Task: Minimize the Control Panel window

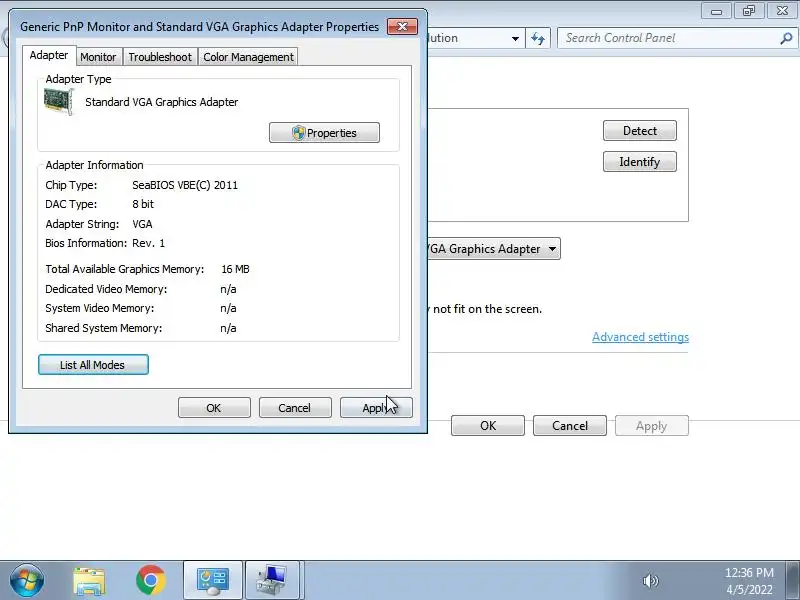Action: pos(716,11)
